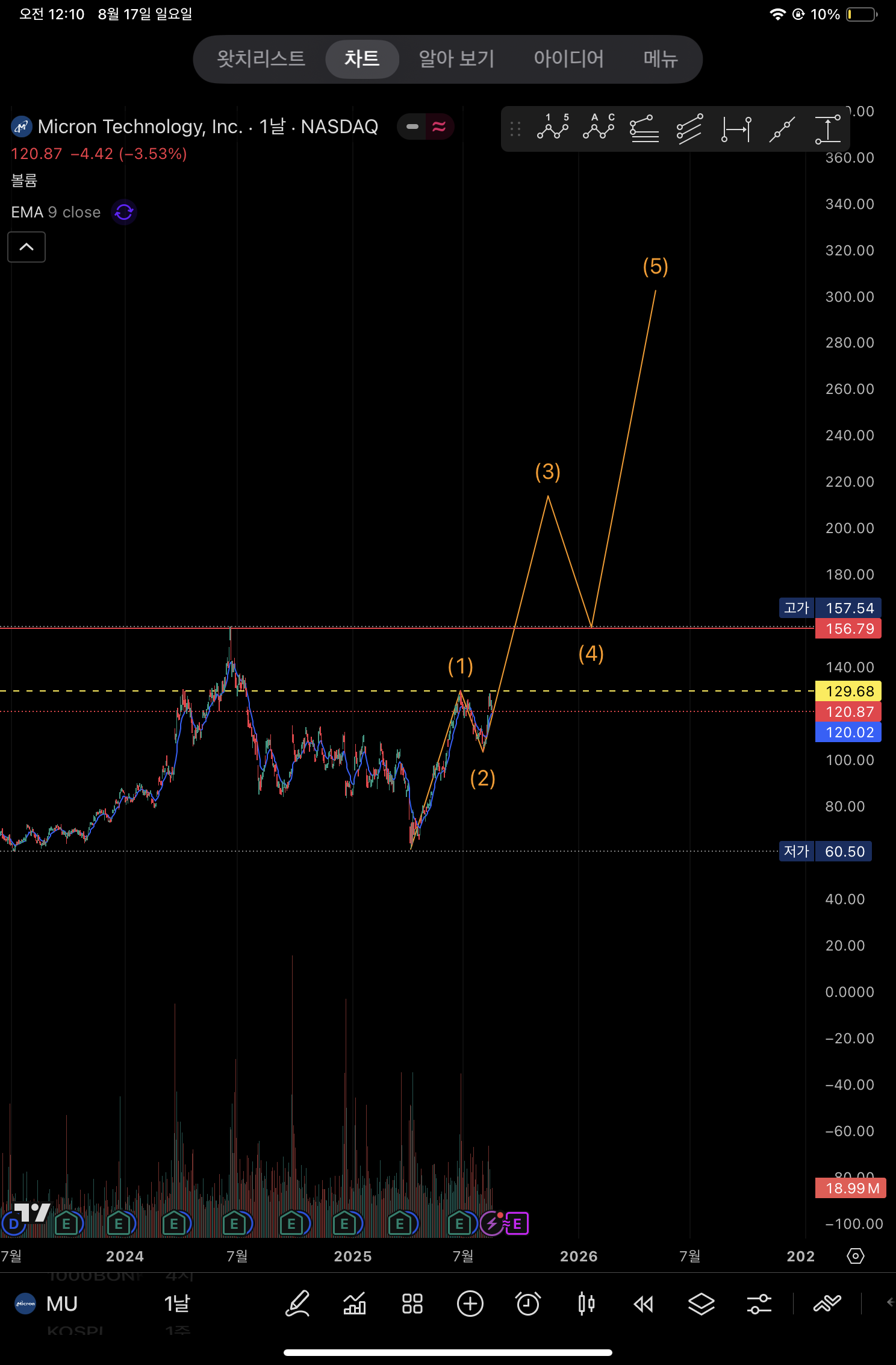Switch to the 왓치리스트 tab
This screenshot has height=1365, width=896.
coord(261,58)
